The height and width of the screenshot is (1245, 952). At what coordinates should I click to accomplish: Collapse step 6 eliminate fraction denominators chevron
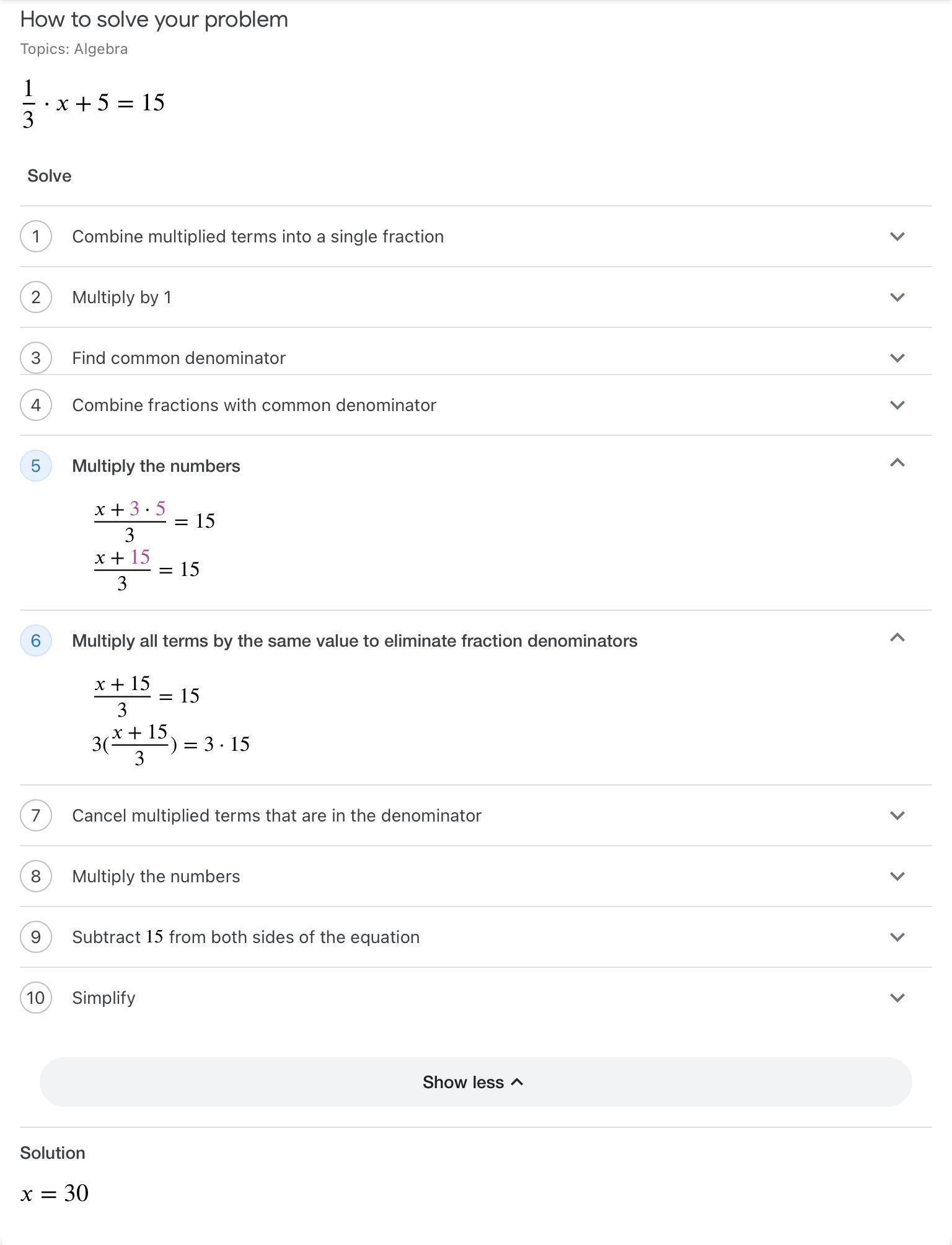pos(897,638)
